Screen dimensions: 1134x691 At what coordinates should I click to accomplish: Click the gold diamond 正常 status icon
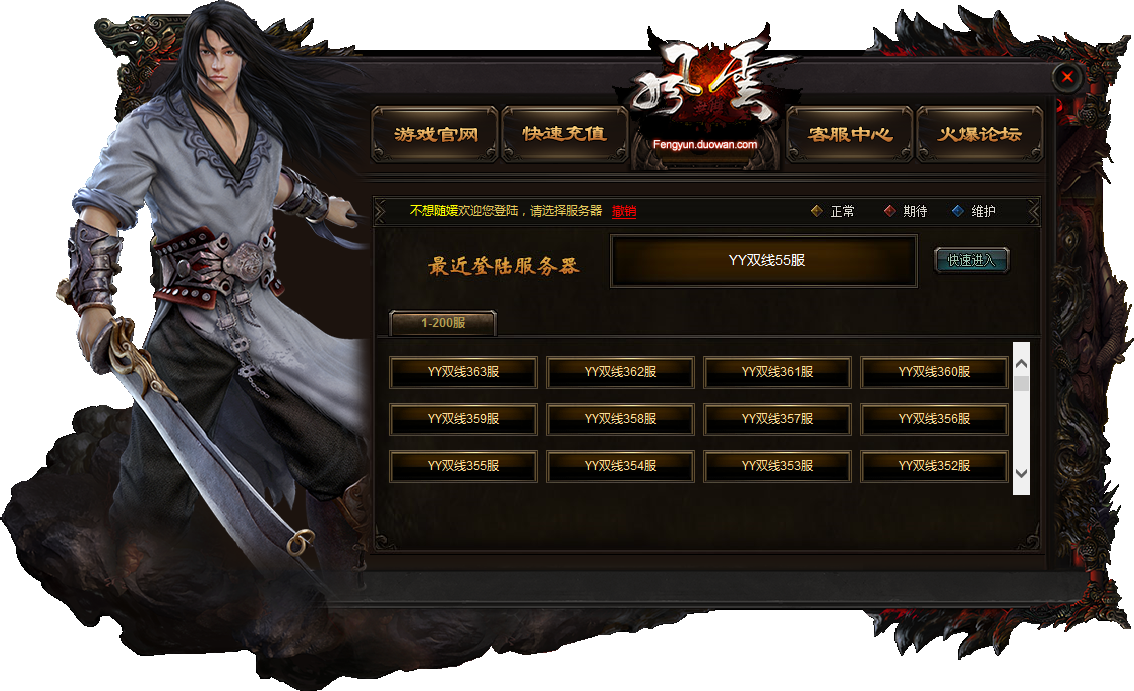coord(817,211)
